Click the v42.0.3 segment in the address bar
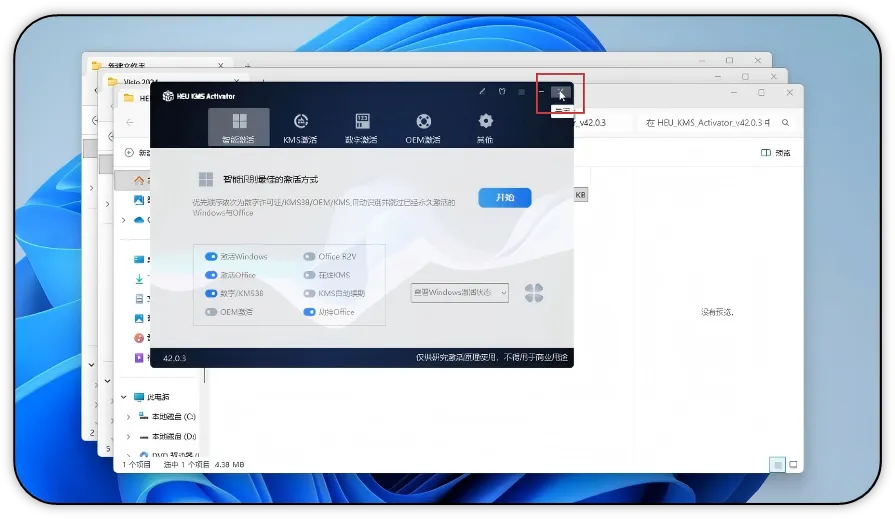This screenshot has height=519, width=895. coord(591,123)
